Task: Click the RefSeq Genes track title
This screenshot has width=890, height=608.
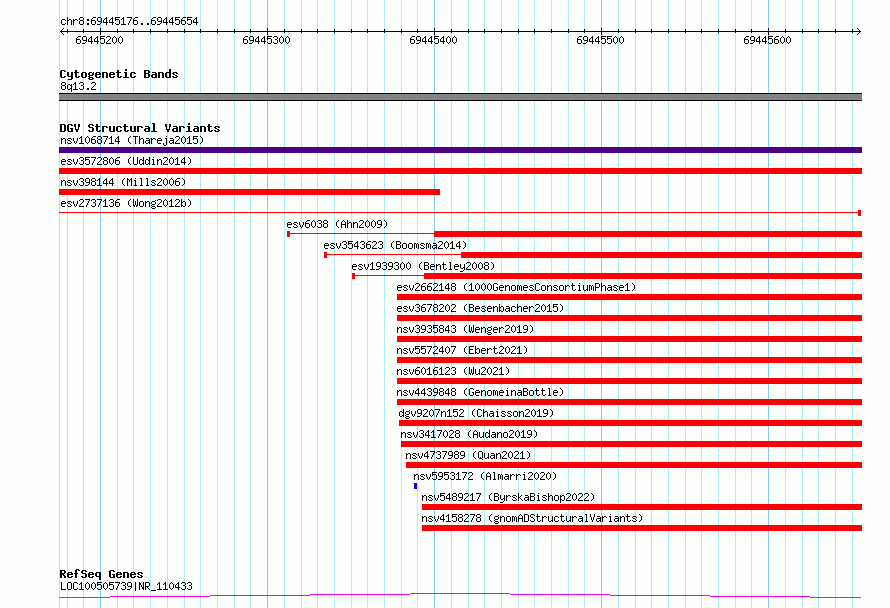Action: click(101, 574)
